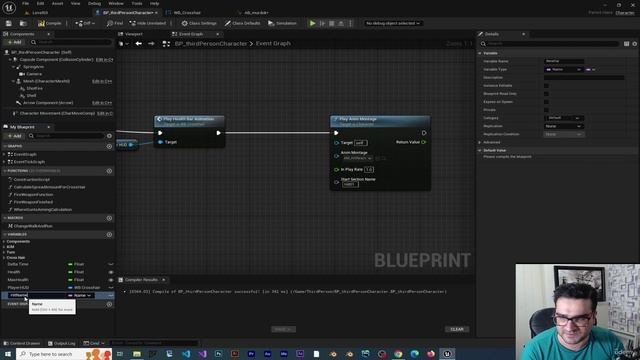Open Name type dropdown for new variable

pyautogui.click(x=80, y=295)
